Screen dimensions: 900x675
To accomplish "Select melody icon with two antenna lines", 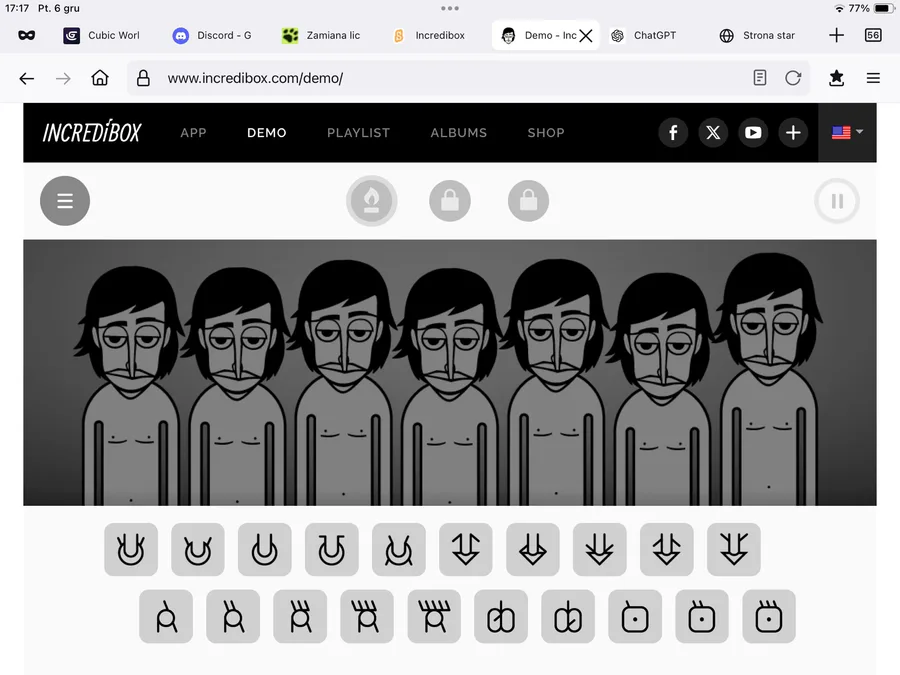I will (x=233, y=616).
